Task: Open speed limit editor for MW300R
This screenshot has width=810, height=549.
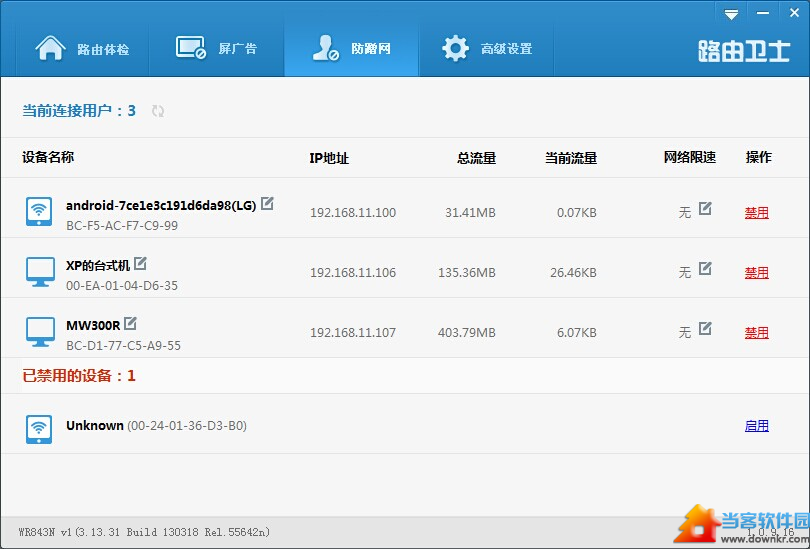Action: coord(705,329)
